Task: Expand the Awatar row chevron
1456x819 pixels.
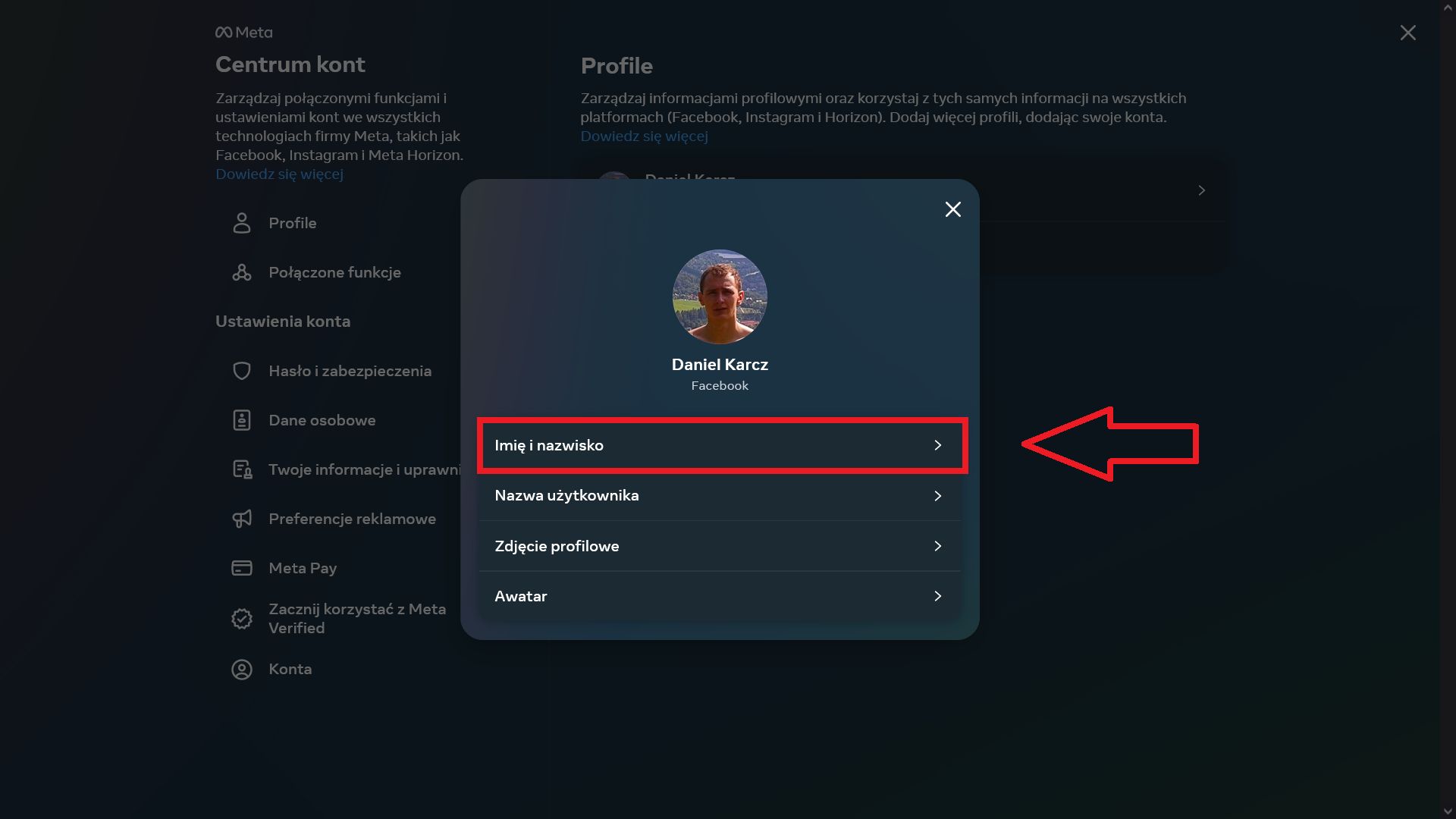Action: pyautogui.click(x=937, y=596)
